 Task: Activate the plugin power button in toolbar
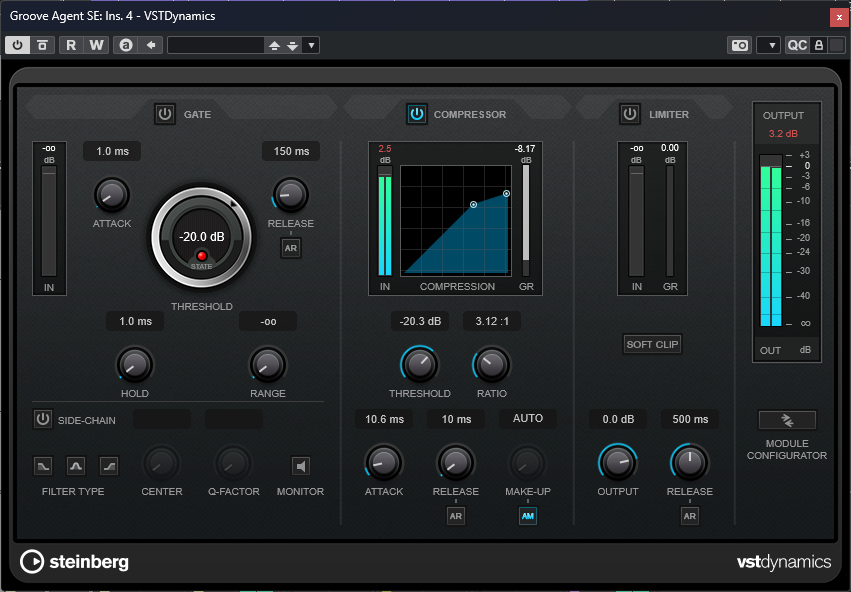point(17,45)
